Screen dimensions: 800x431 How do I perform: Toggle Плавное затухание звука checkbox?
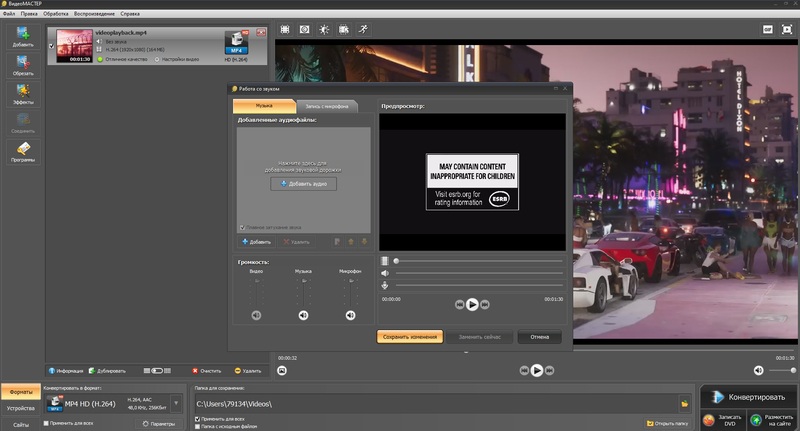click(x=242, y=227)
